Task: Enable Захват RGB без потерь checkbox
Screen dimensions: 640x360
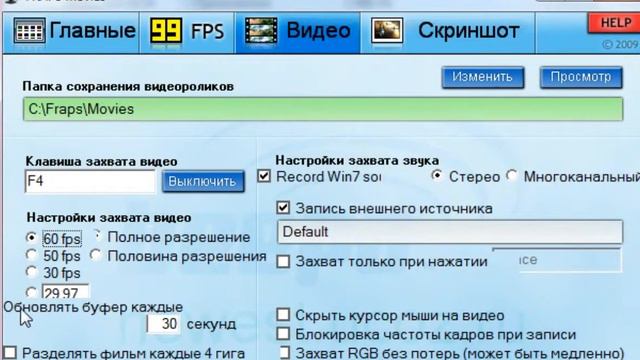Action: coord(284,353)
